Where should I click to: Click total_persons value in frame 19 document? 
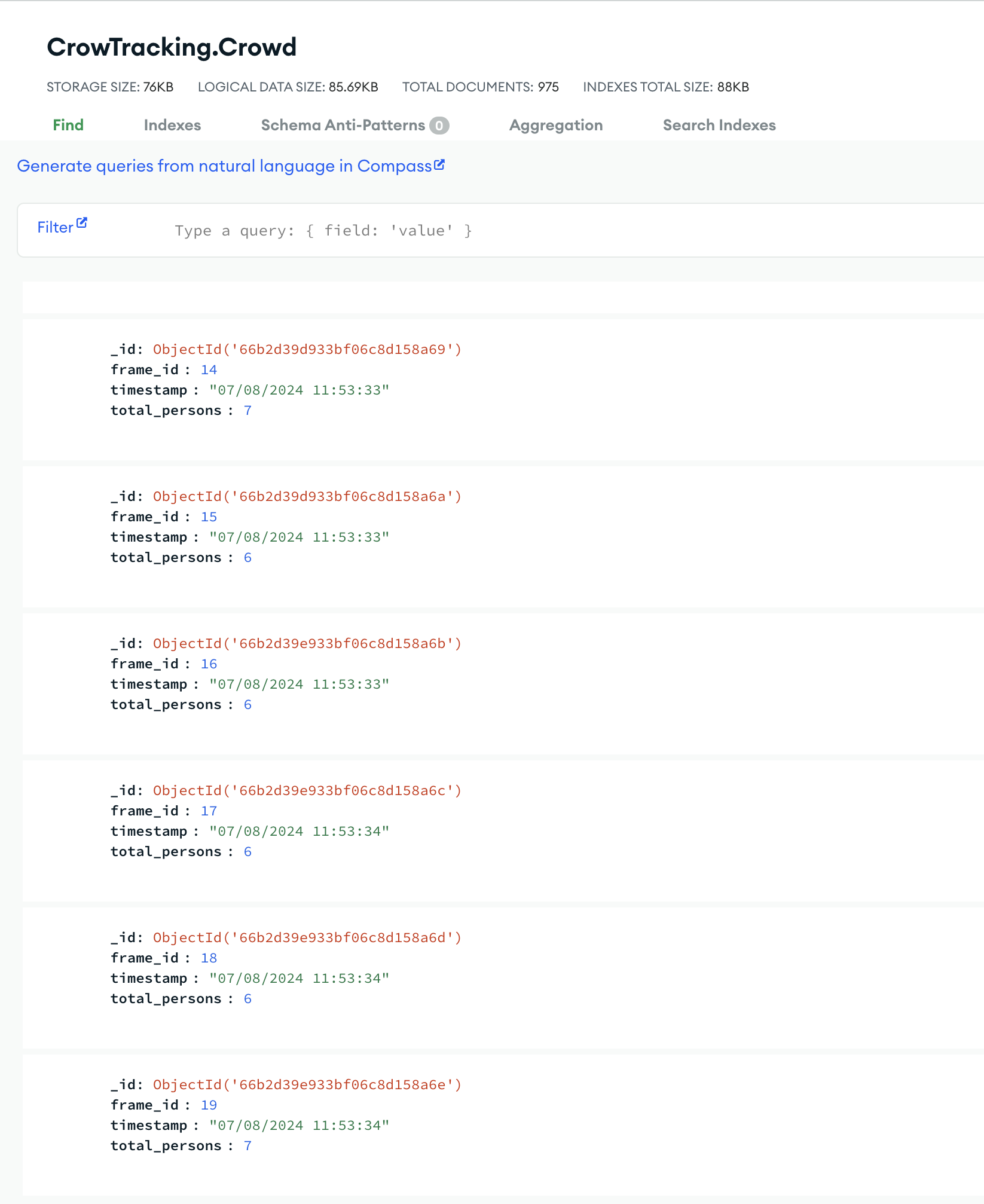click(x=247, y=1145)
